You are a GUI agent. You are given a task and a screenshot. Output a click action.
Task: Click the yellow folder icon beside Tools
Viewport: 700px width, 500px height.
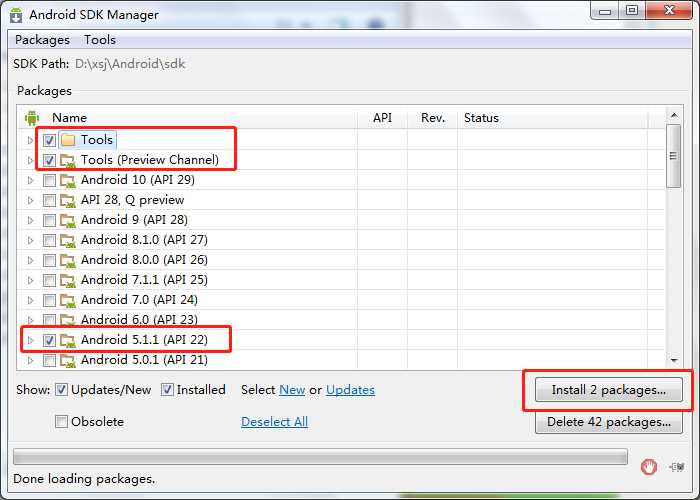point(67,140)
